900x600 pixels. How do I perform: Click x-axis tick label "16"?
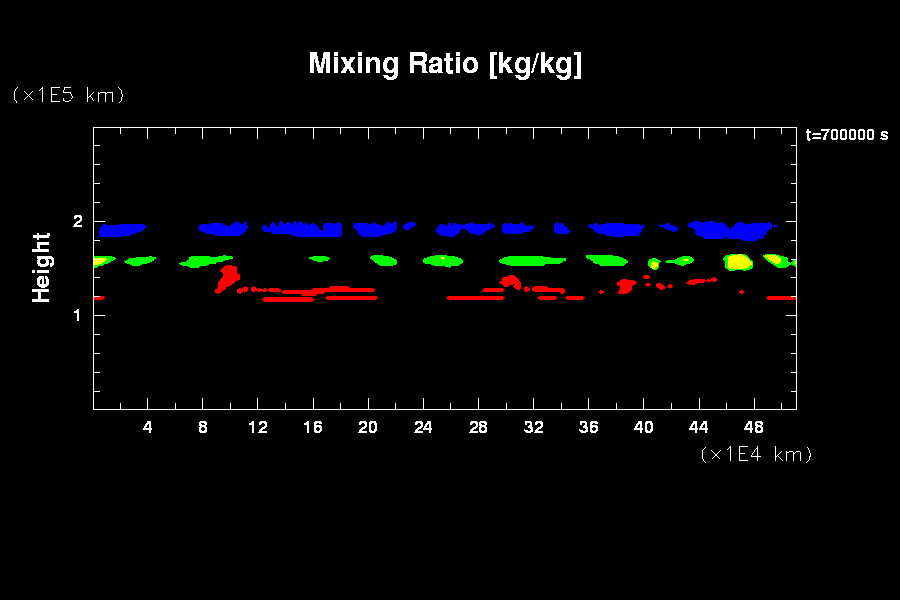coord(313,428)
